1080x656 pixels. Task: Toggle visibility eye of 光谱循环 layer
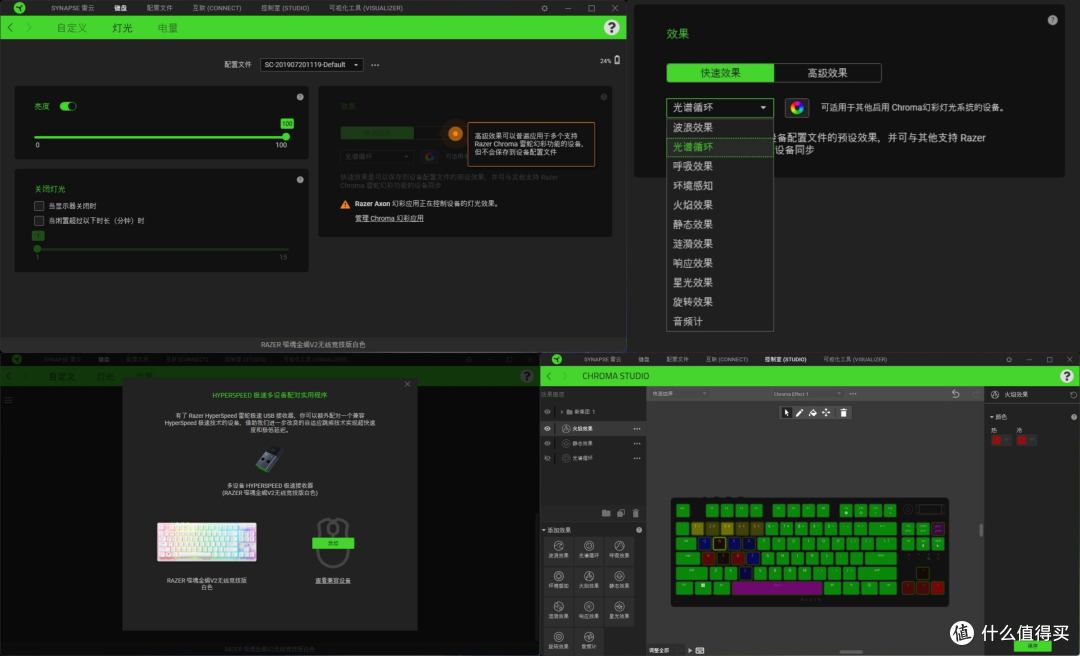click(548, 458)
